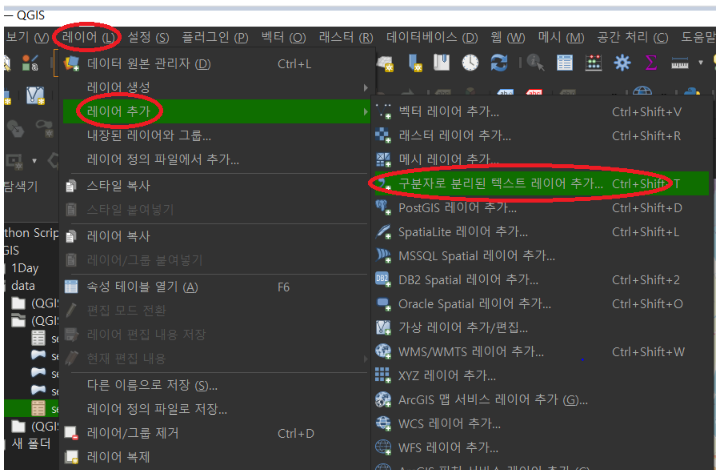The height and width of the screenshot is (470, 716).
Task: Open the 레이어 (L) menu
Action: 88,37
